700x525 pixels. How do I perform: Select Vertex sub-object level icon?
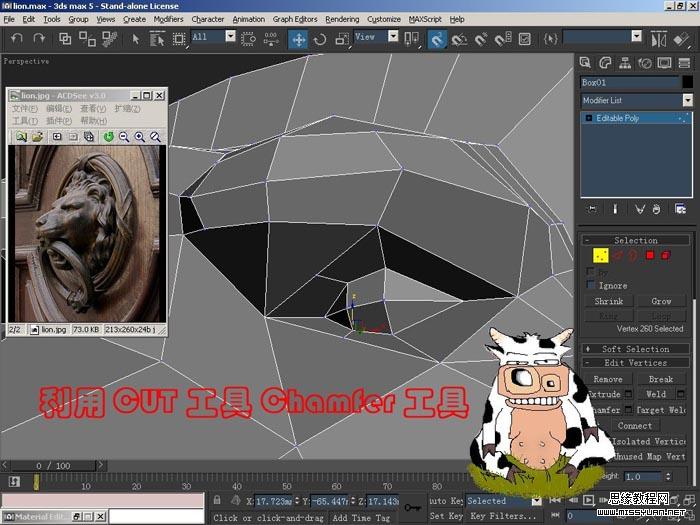pyautogui.click(x=600, y=255)
